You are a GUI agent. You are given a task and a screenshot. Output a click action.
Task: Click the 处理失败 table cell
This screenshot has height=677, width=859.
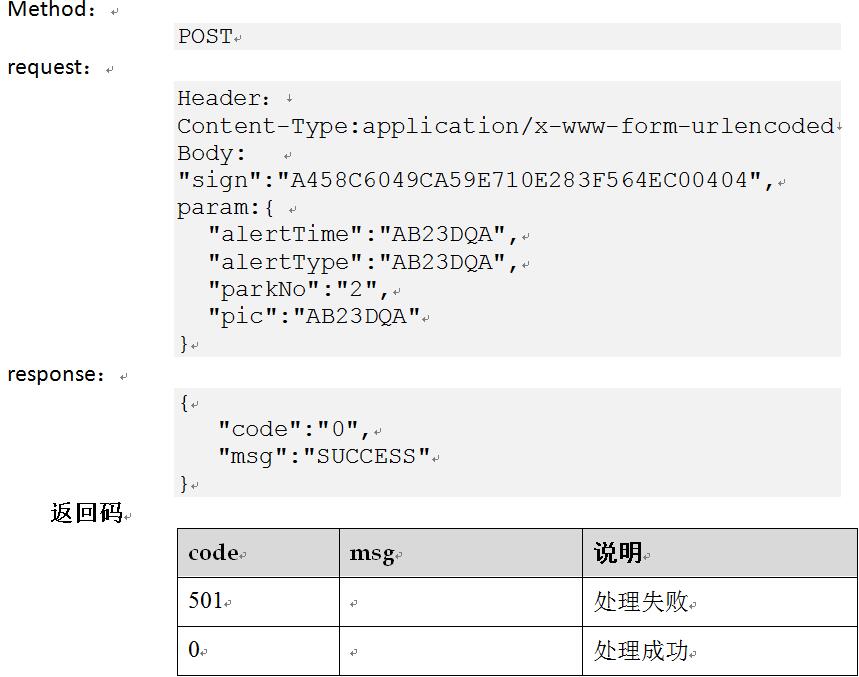point(719,602)
